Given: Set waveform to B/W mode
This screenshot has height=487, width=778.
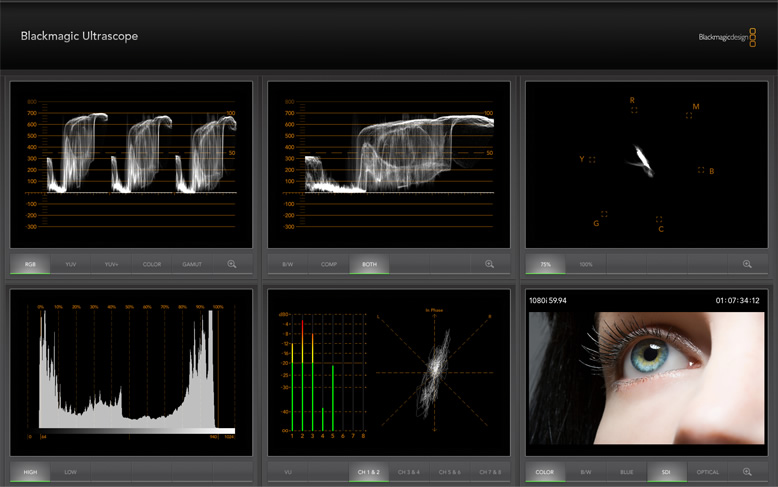Looking at the screenshot, I should coord(288,264).
